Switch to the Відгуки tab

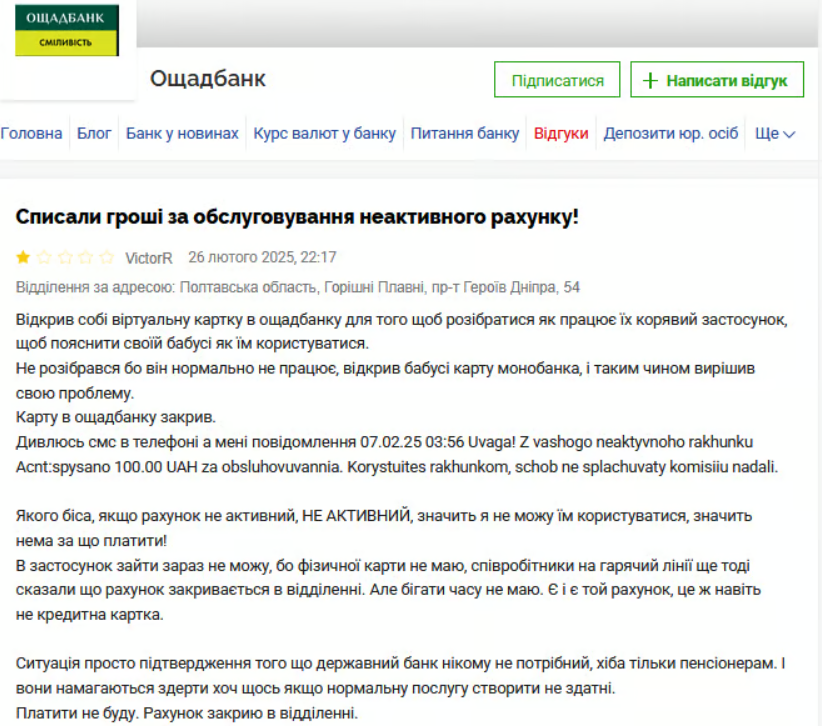(561, 133)
